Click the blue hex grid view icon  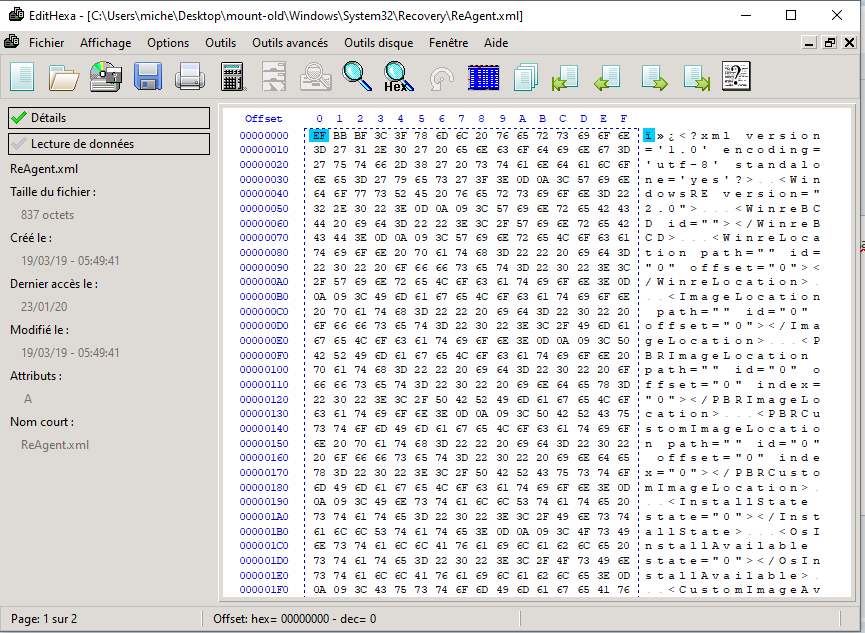pos(483,77)
